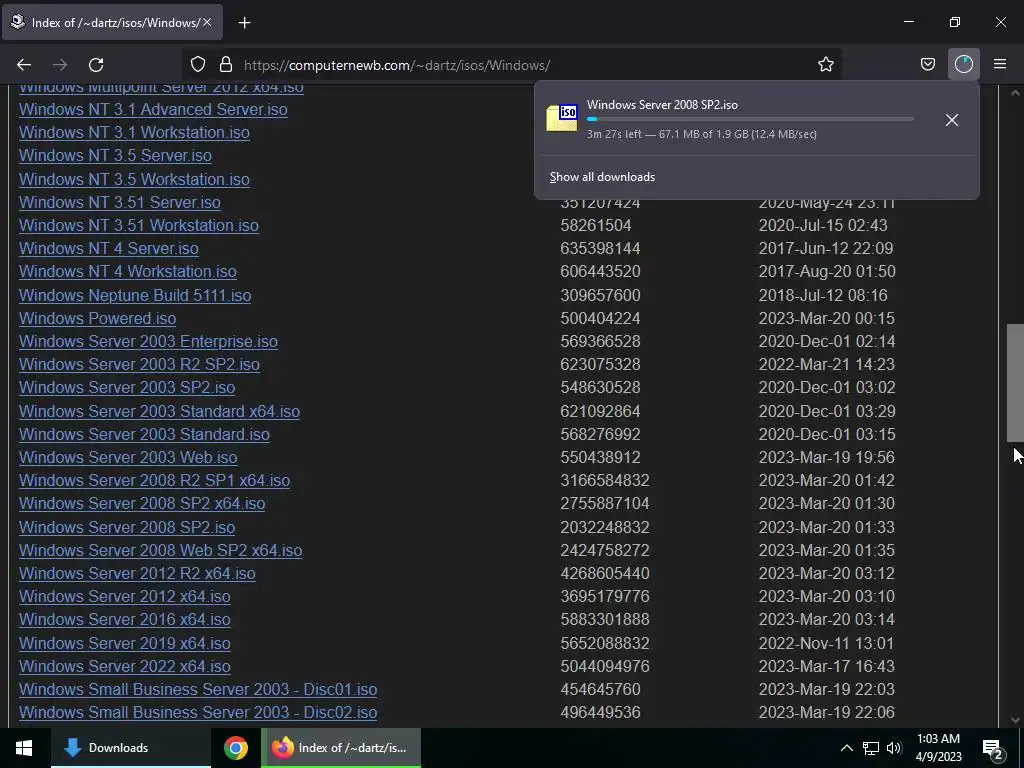Click Windows Server 2003 SP2.iso
The image size is (1024, 768).
pos(127,387)
